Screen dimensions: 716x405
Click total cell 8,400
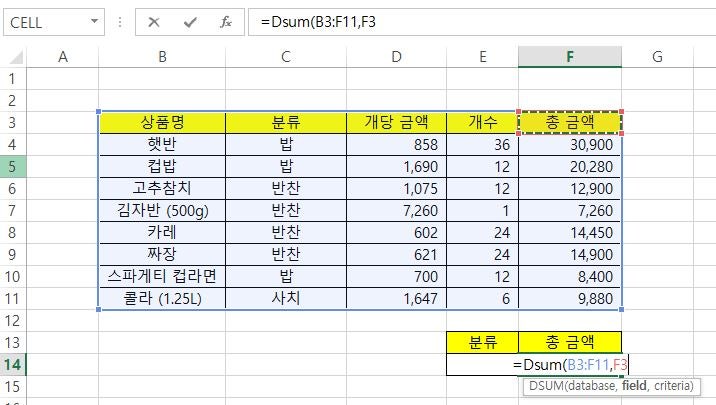tap(570, 276)
